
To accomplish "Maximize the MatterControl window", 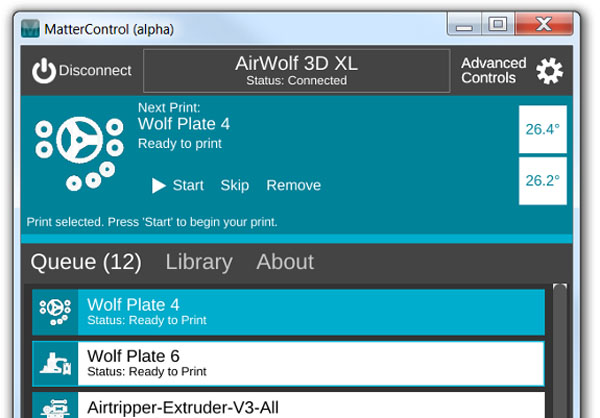I will pos(498,24).
